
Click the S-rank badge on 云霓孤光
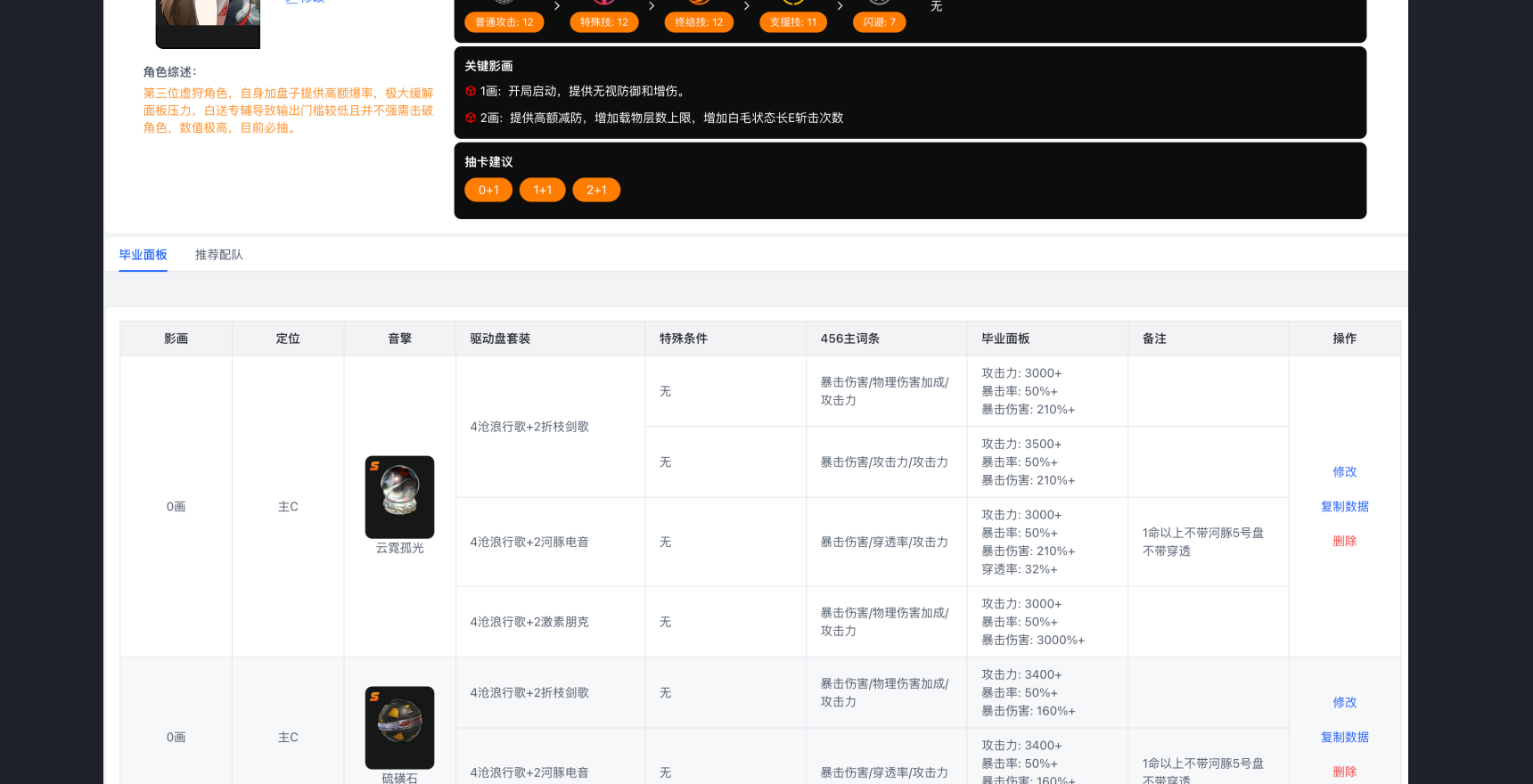375,466
